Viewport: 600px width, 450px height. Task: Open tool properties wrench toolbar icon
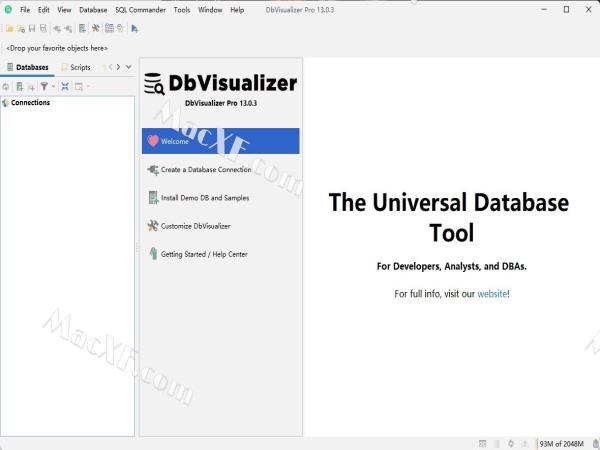coord(95,28)
